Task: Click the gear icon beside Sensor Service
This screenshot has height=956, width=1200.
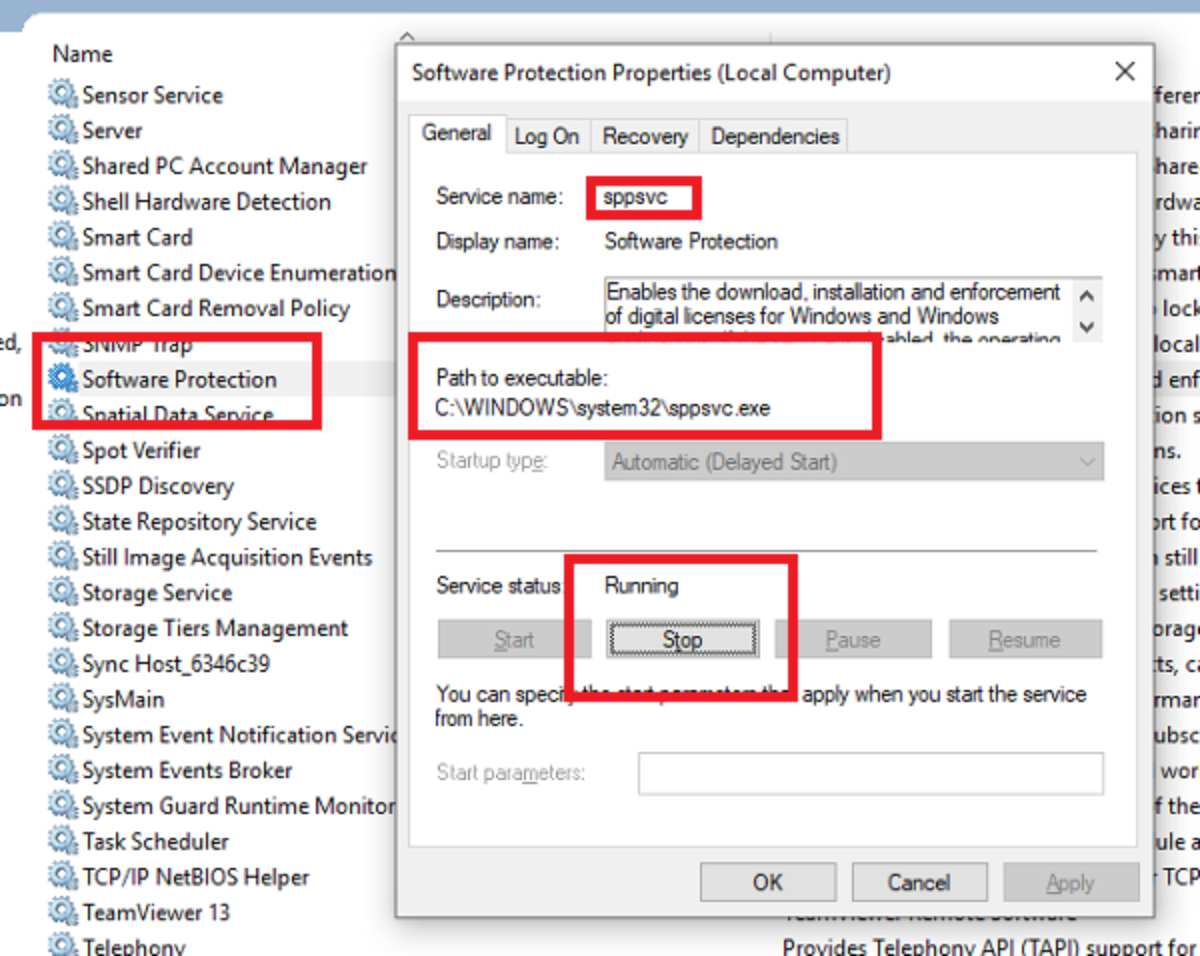Action: tap(63, 95)
